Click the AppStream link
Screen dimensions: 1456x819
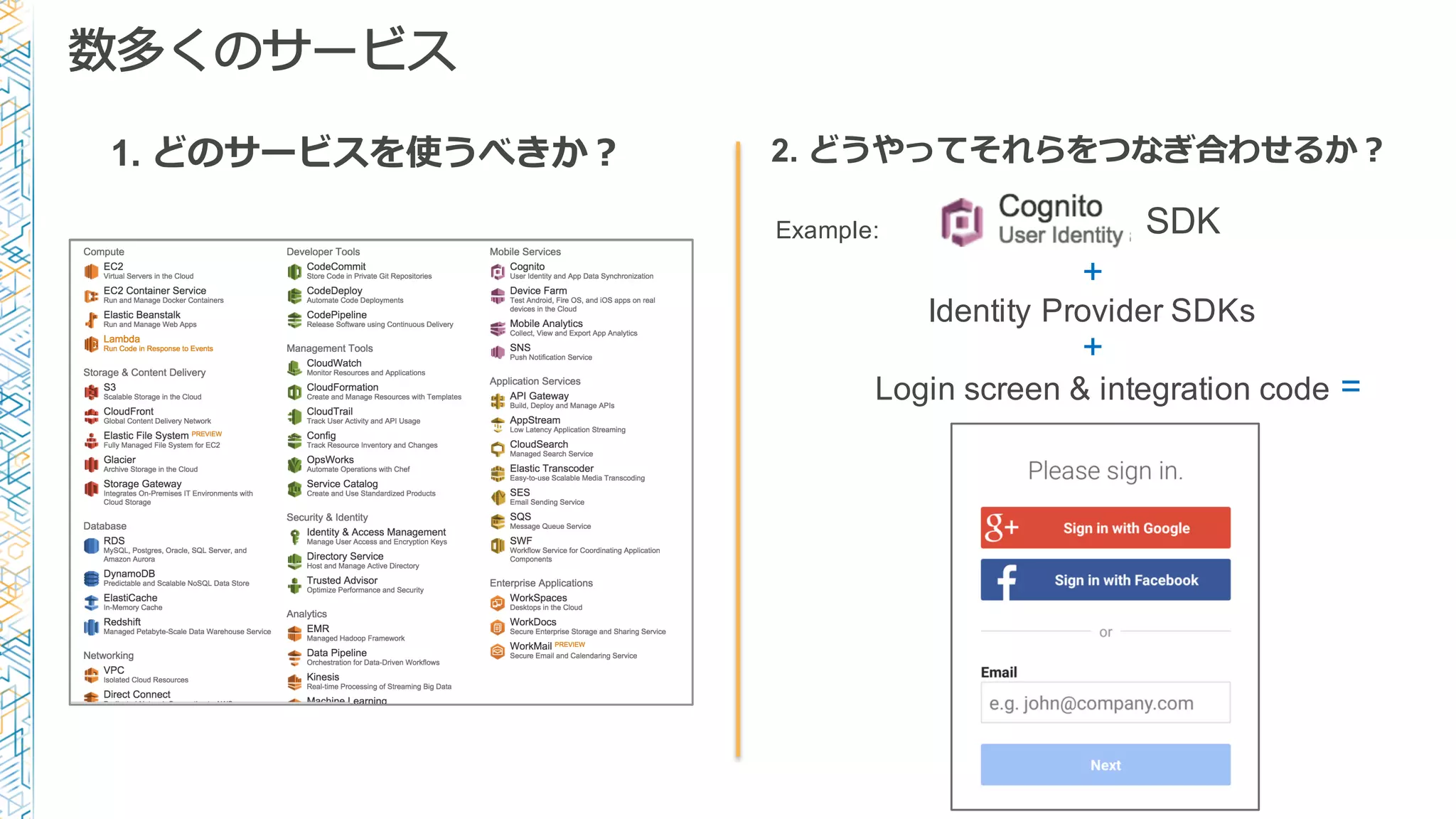tap(535, 420)
